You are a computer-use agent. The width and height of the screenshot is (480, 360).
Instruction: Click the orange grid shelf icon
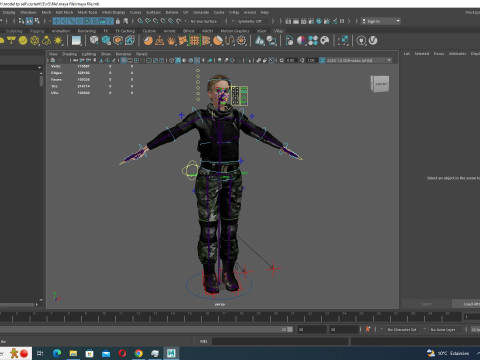(x=194, y=41)
